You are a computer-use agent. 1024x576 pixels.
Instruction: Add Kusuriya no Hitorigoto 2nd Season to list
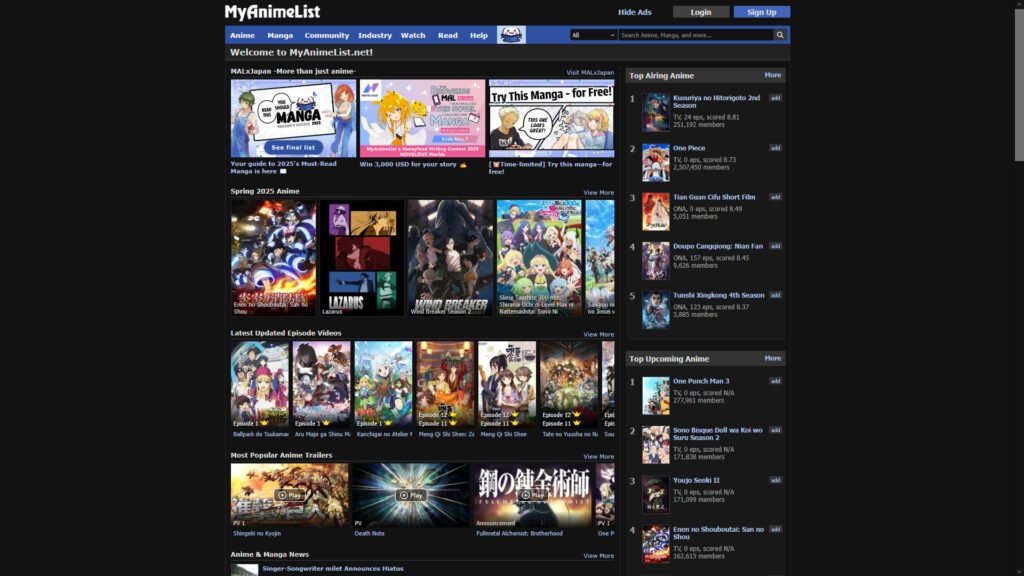click(775, 98)
